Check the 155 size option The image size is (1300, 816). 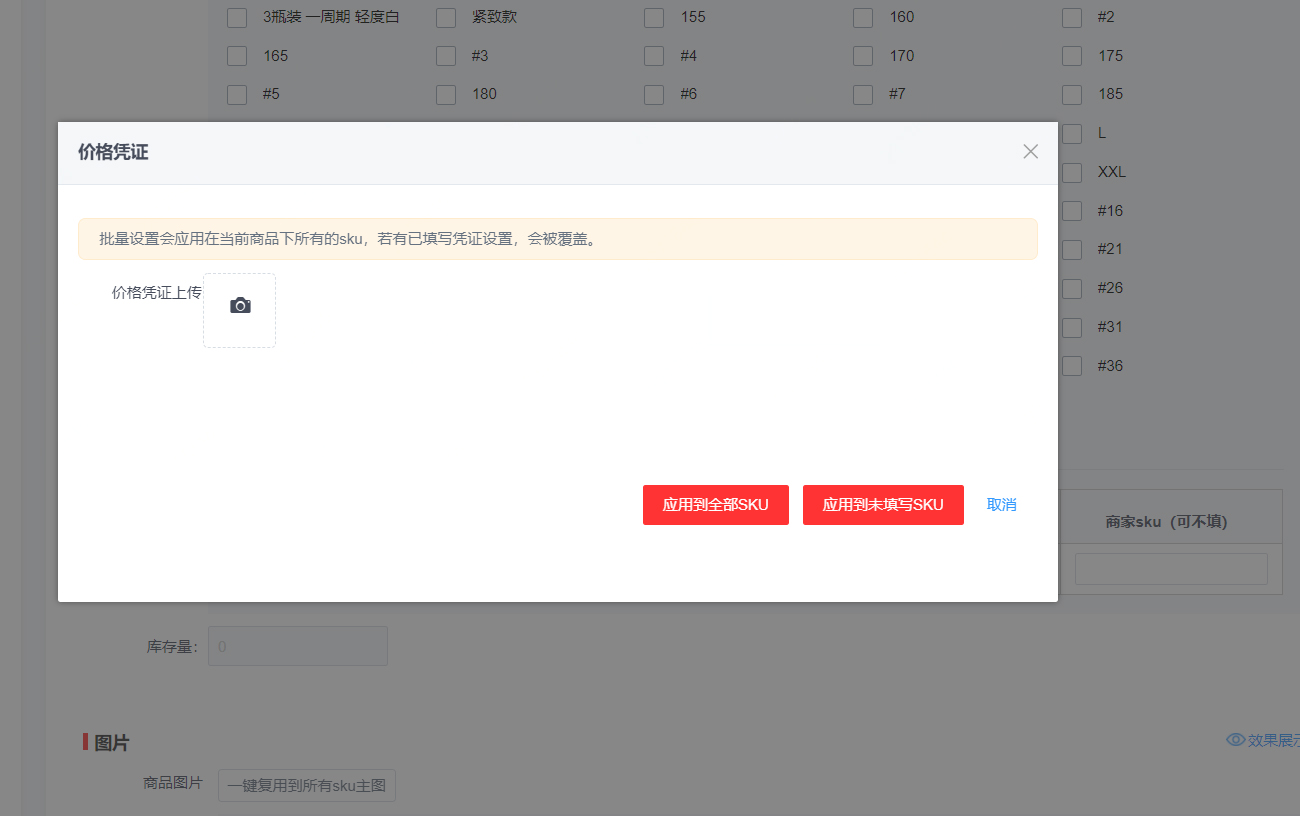654,17
